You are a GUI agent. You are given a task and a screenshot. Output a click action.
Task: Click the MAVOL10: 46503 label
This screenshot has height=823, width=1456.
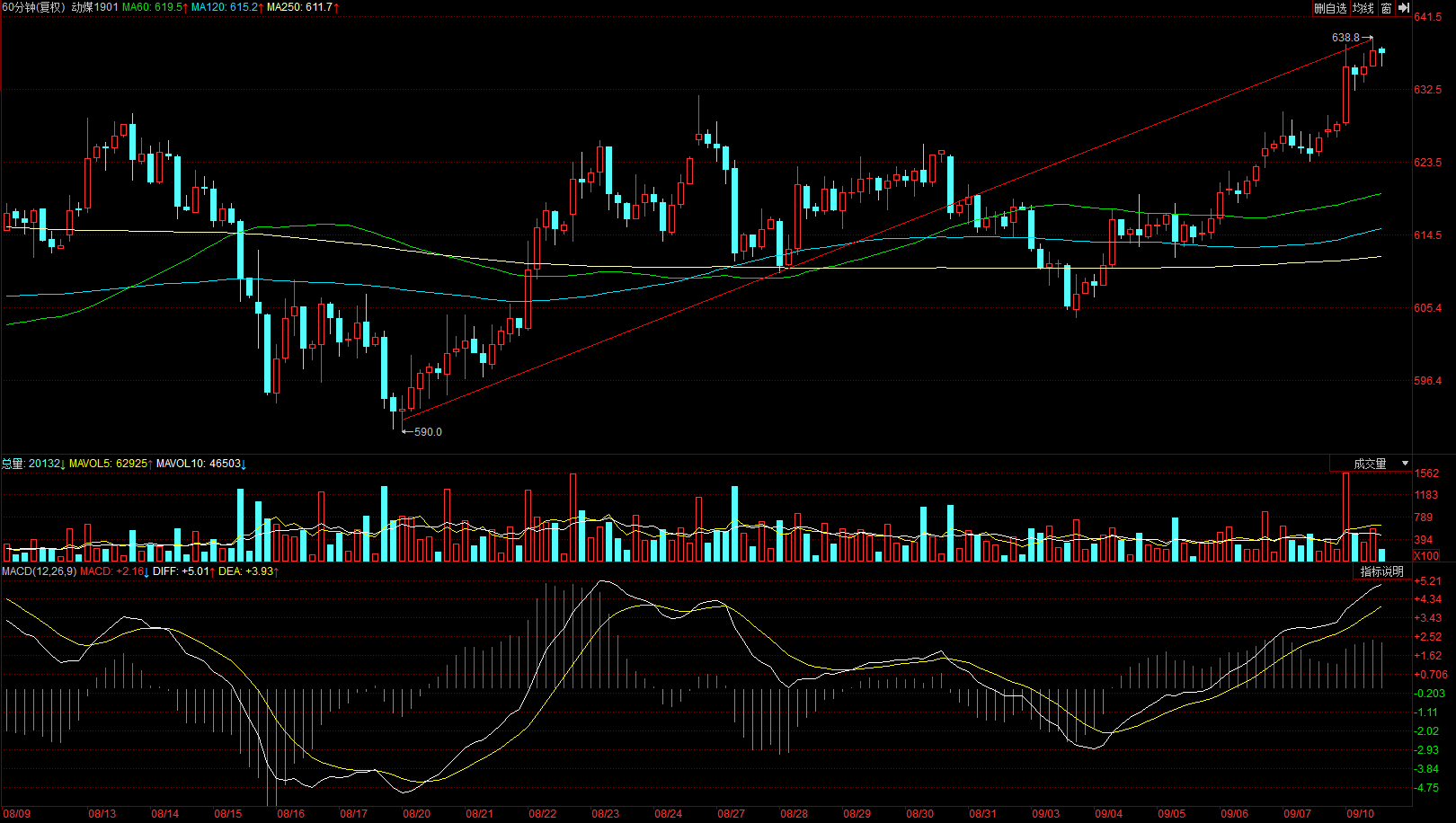pyautogui.click(x=200, y=464)
